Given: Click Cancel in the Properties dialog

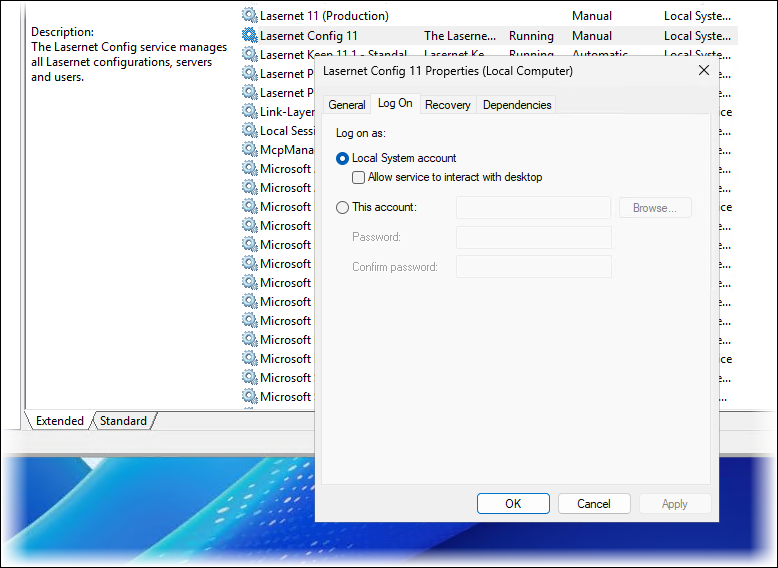Looking at the screenshot, I should click(594, 504).
